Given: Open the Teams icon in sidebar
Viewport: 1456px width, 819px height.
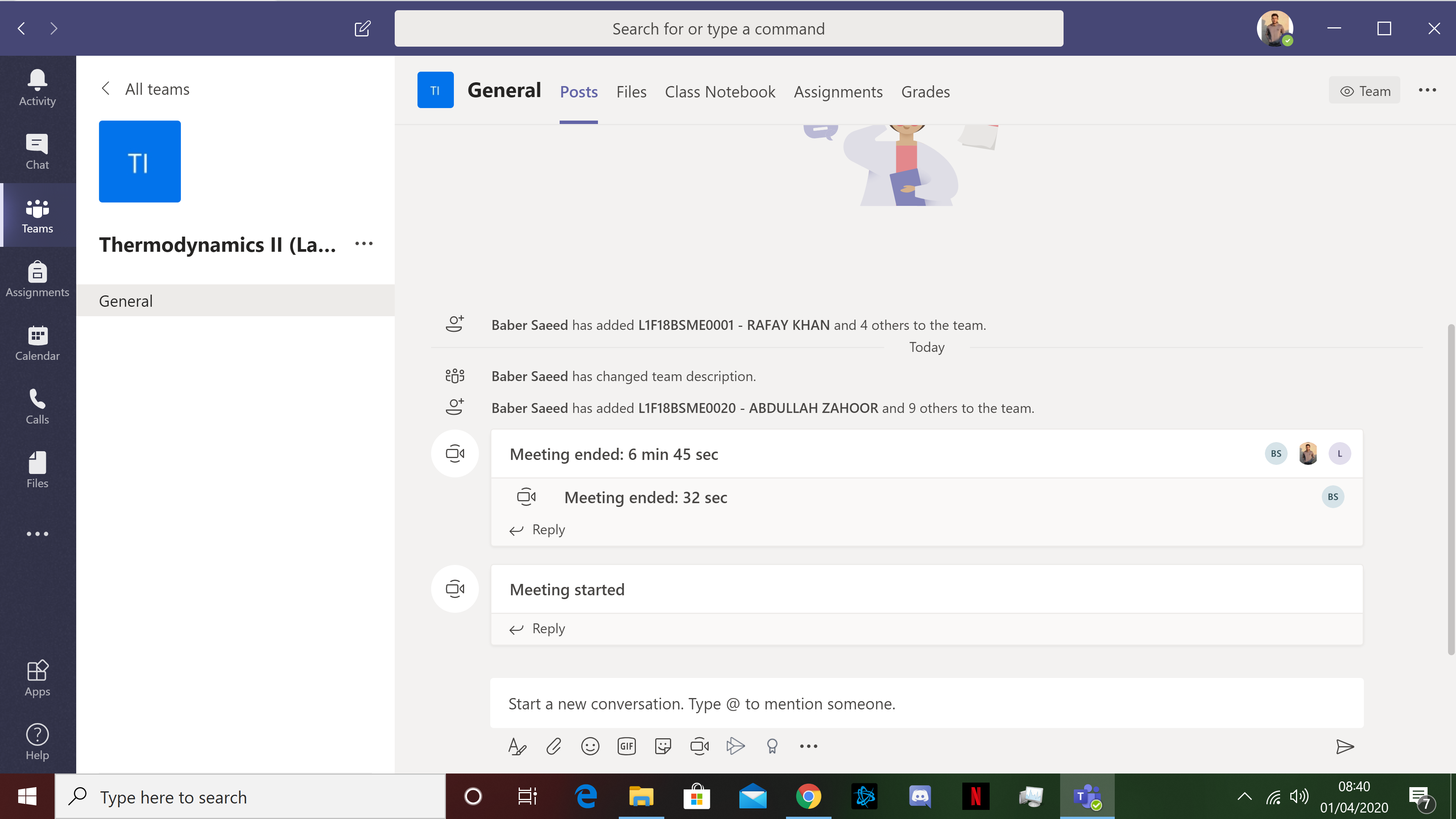Looking at the screenshot, I should click(x=38, y=215).
